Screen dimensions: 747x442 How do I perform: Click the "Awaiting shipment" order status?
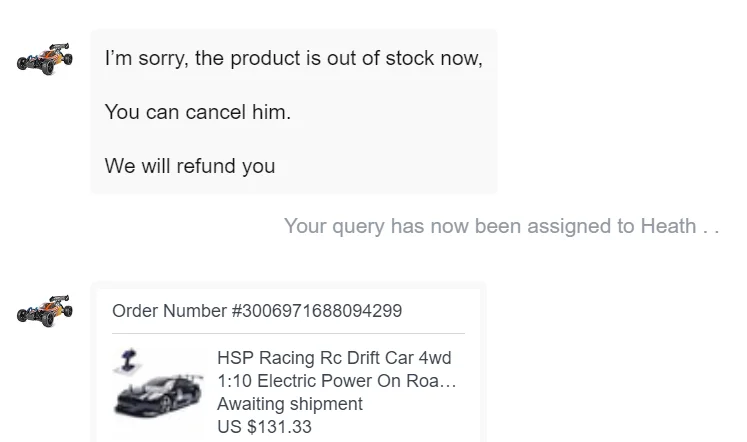tap(289, 404)
